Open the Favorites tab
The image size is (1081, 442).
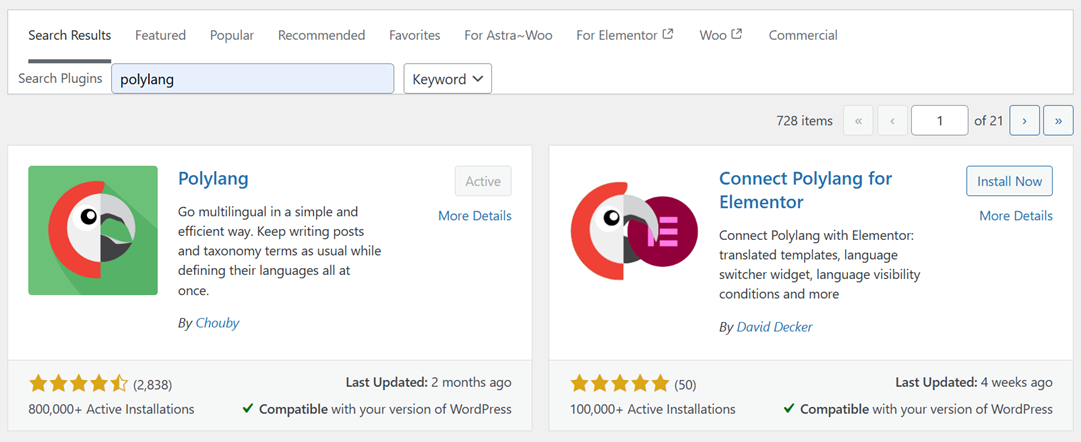point(414,35)
